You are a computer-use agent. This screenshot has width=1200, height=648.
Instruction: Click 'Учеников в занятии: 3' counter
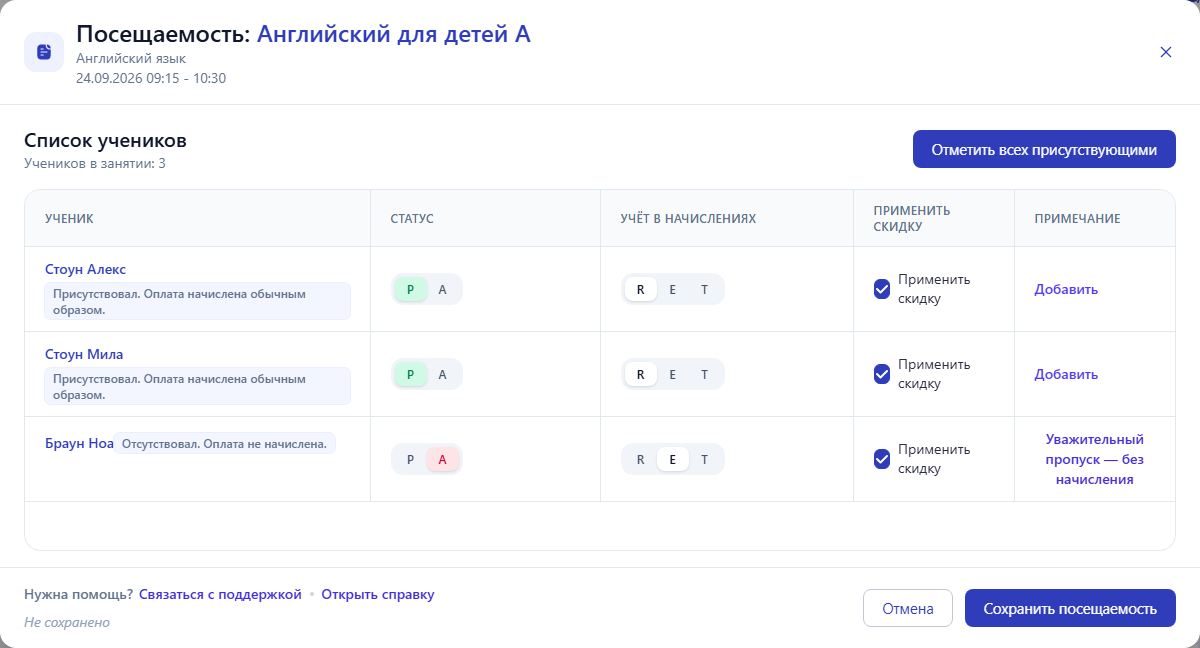click(x=95, y=163)
